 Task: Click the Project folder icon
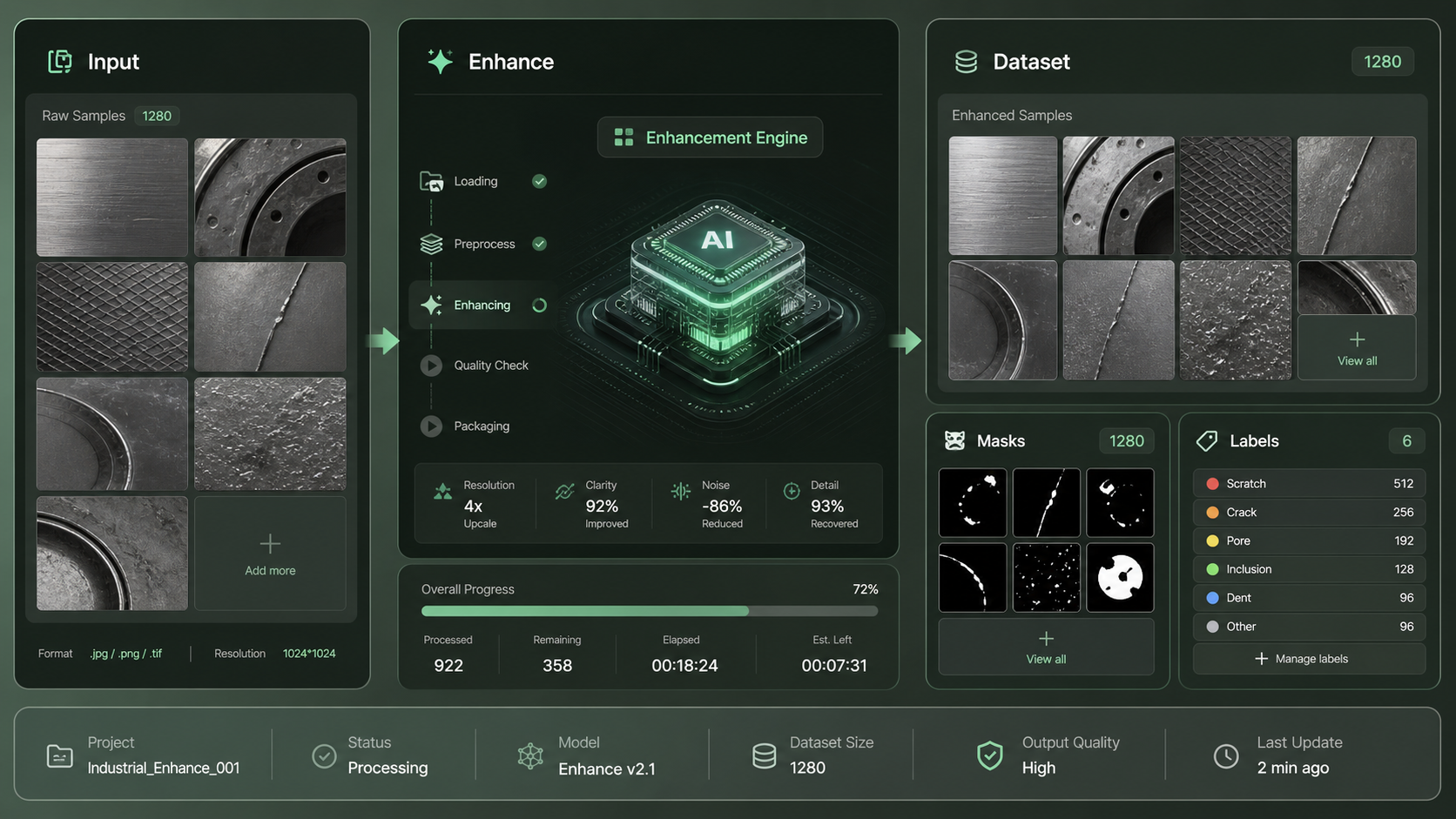[59, 755]
